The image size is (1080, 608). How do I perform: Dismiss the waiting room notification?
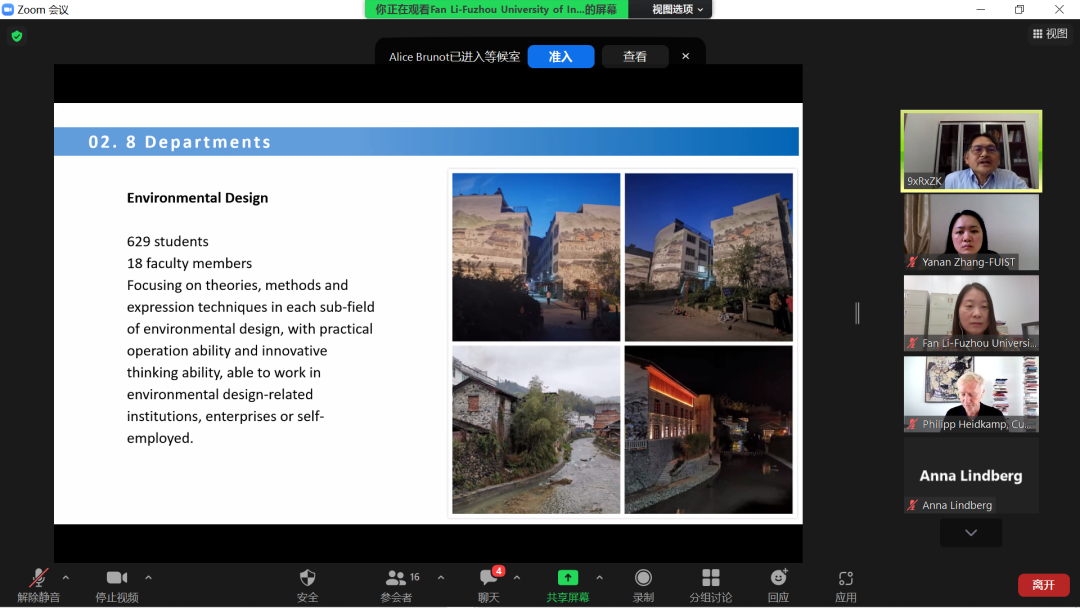click(x=685, y=56)
